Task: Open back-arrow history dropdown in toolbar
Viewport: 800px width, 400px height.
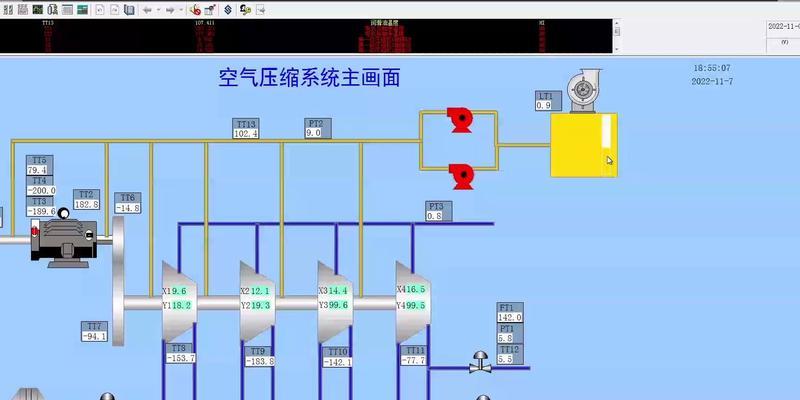Action: click(x=158, y=10)
